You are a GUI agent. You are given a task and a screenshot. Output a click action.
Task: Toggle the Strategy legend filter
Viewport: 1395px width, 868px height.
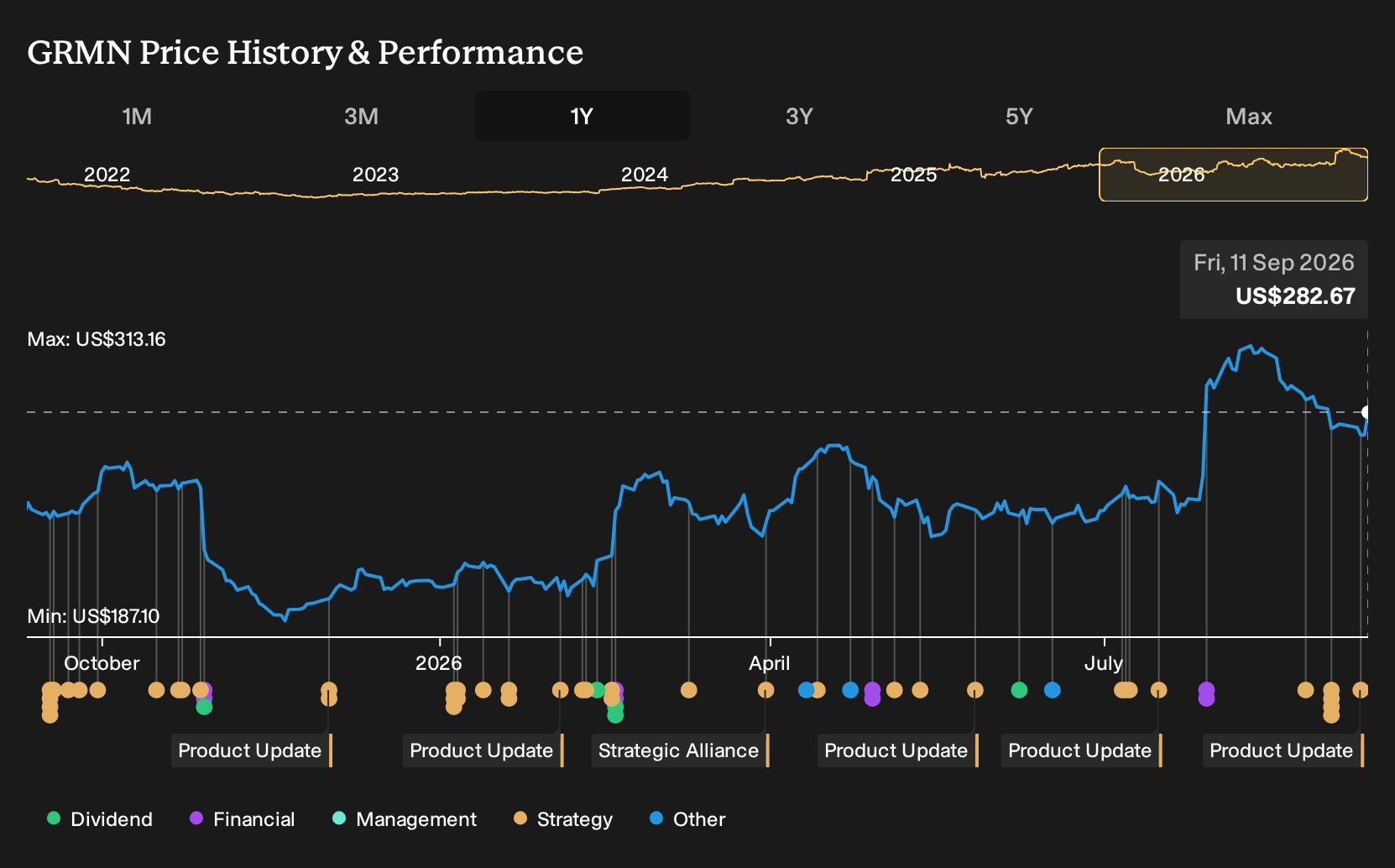tap(563, 819)
